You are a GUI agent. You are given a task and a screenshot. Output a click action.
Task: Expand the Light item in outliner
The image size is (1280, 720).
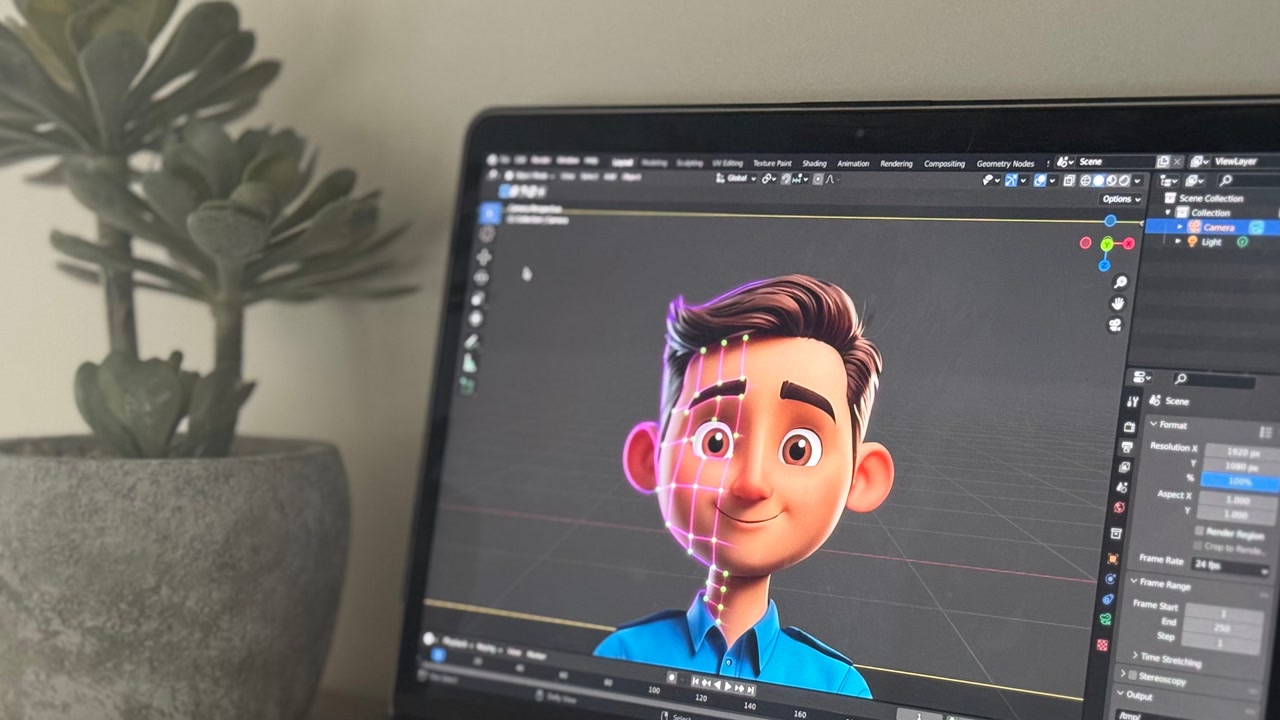tap(1178, 241)
